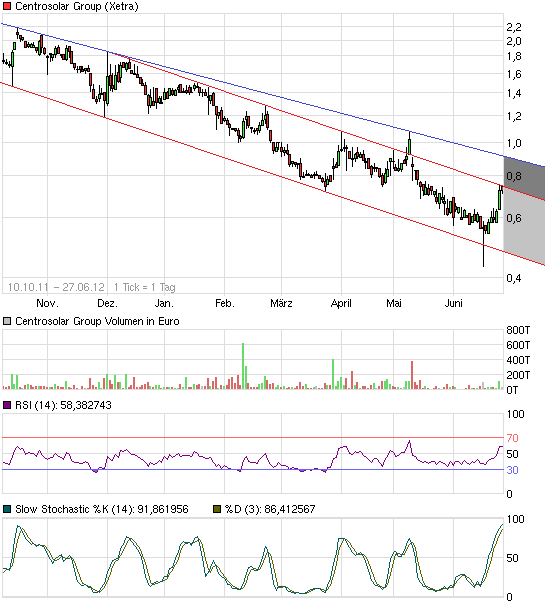Click the 'RSI (14): 58,382743' label
This screenshot has width=545, height=606.
(x=63, y=405)
